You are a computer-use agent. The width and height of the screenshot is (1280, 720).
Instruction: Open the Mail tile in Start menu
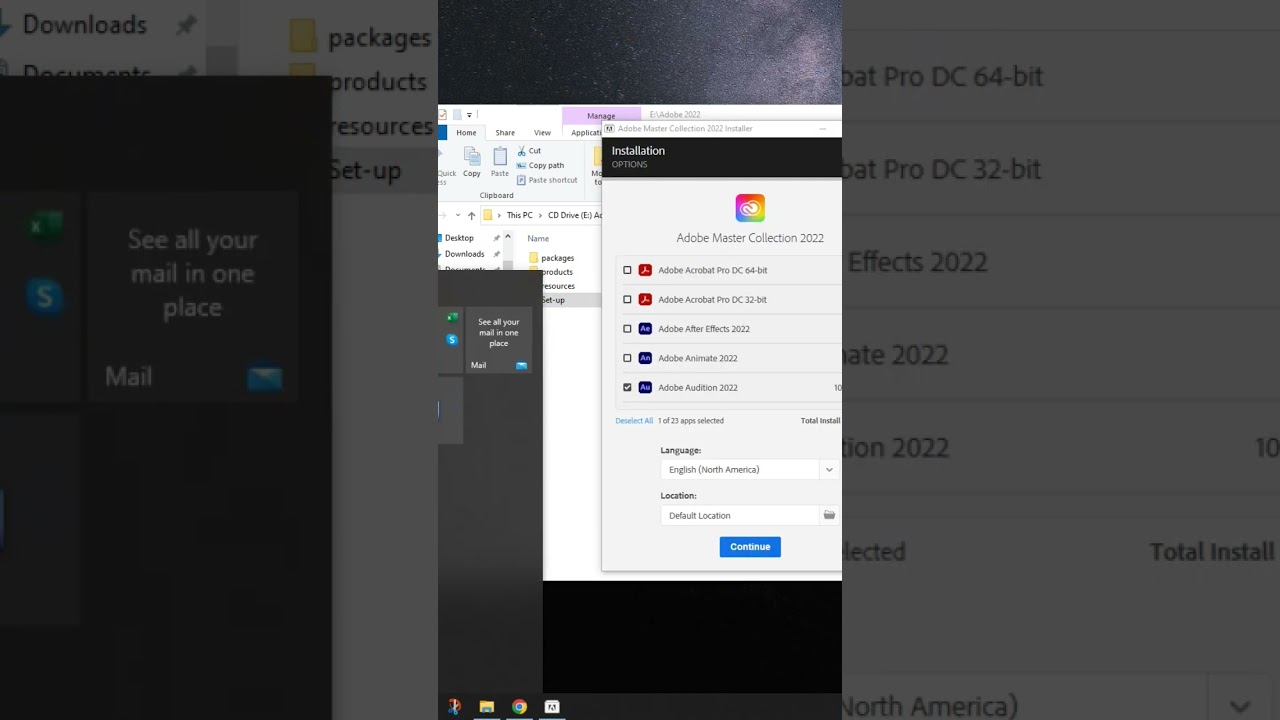tap(498, 340)
